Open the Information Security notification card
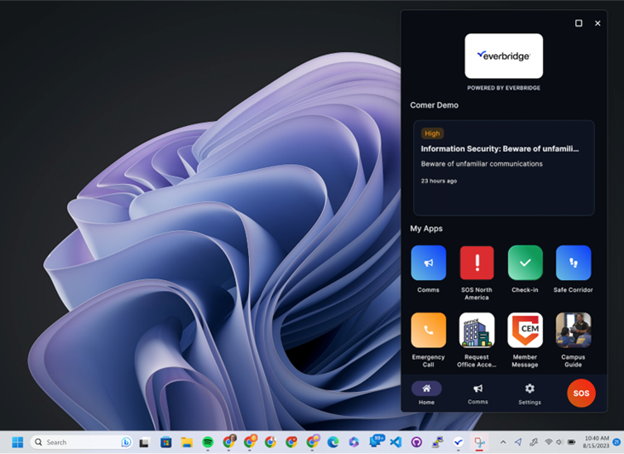 coord(504,168)
